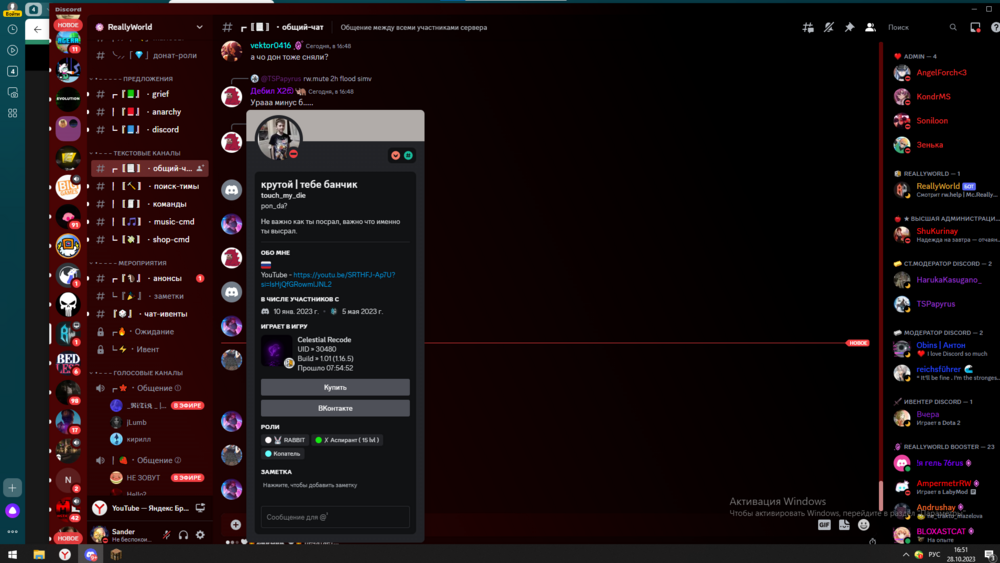Click the Celestial Recode game thumbnail
This screenshot has width=1000, height=563.
tap(277, 351)
